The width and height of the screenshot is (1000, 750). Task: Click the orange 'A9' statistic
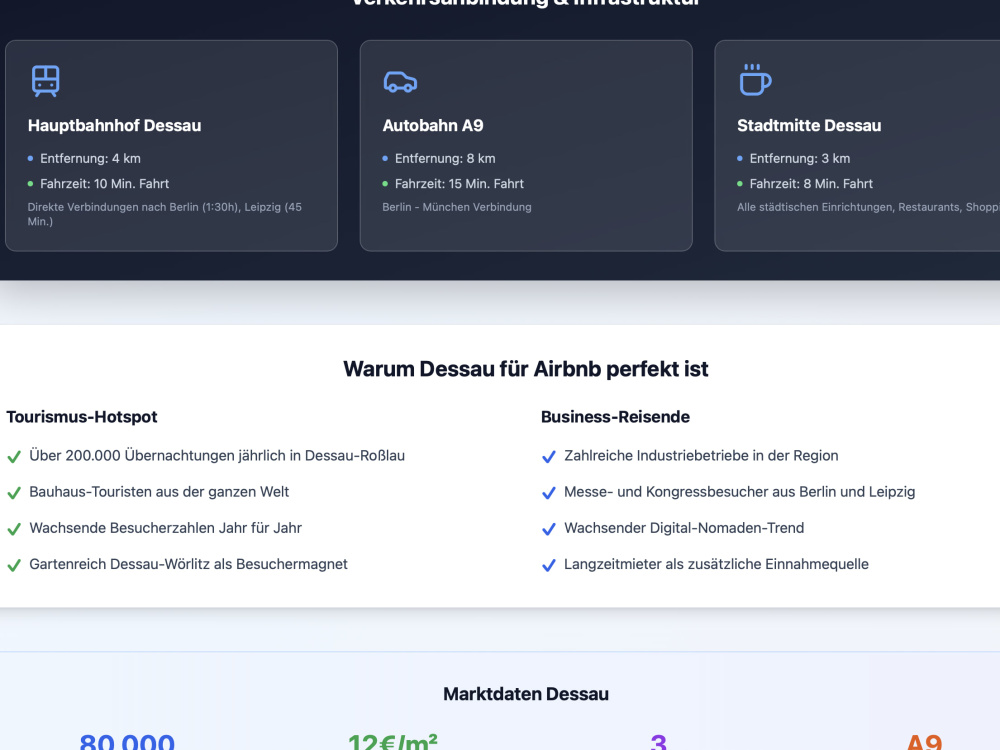tap(924, 742)
